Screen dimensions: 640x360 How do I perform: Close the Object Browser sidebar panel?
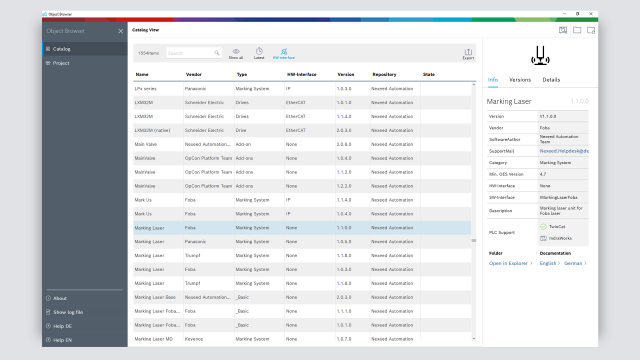[x=121, y=31]
